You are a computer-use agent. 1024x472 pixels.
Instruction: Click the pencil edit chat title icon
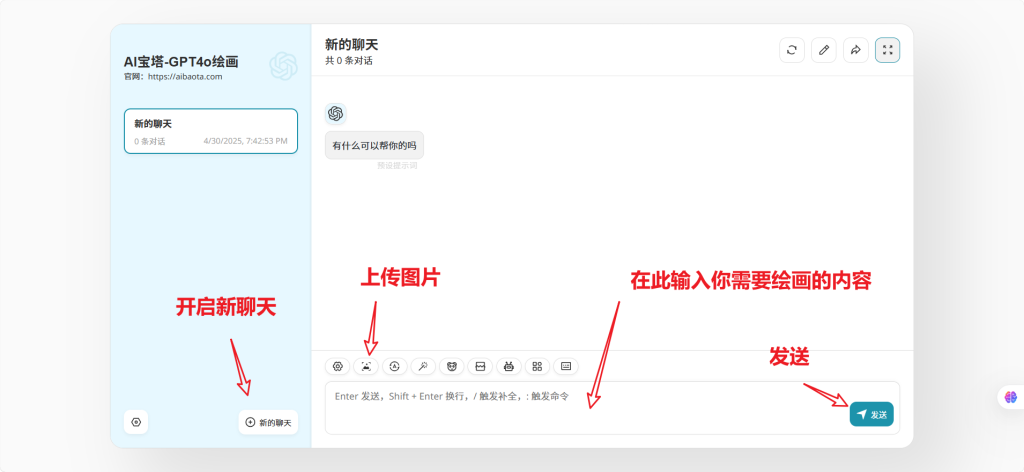click(x=823, y=50)
